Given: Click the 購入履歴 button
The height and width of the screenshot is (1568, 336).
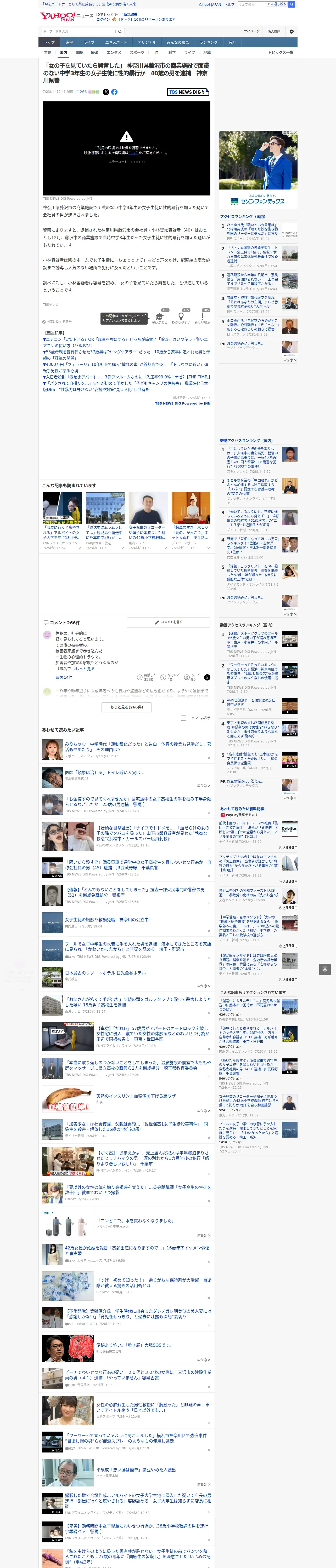Looking at the screenshot, I should (274, 32).
